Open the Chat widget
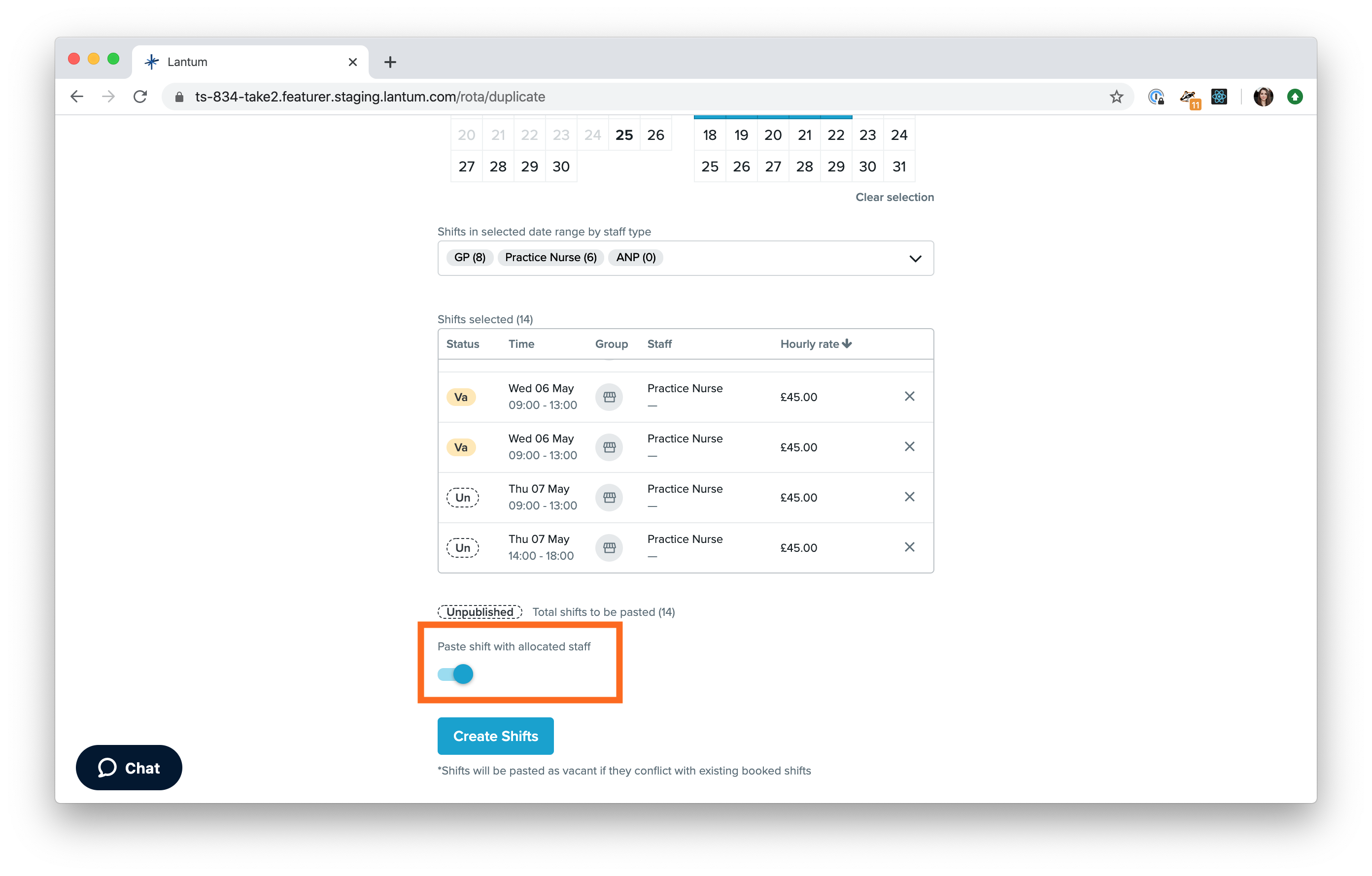This screenshot has height=876, width=1372. [x=129, y=768]
